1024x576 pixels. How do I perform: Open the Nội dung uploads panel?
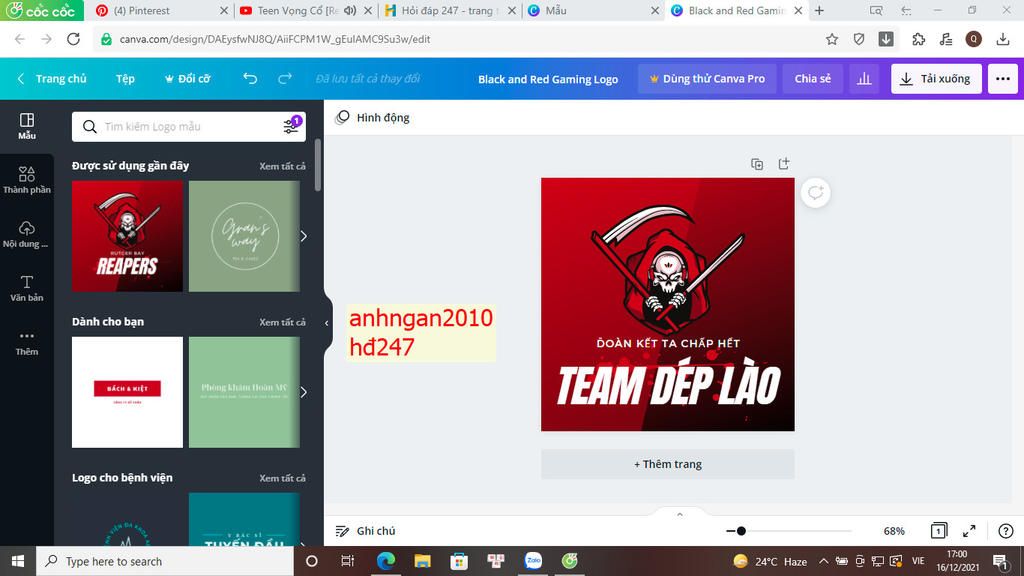[27, 234]
